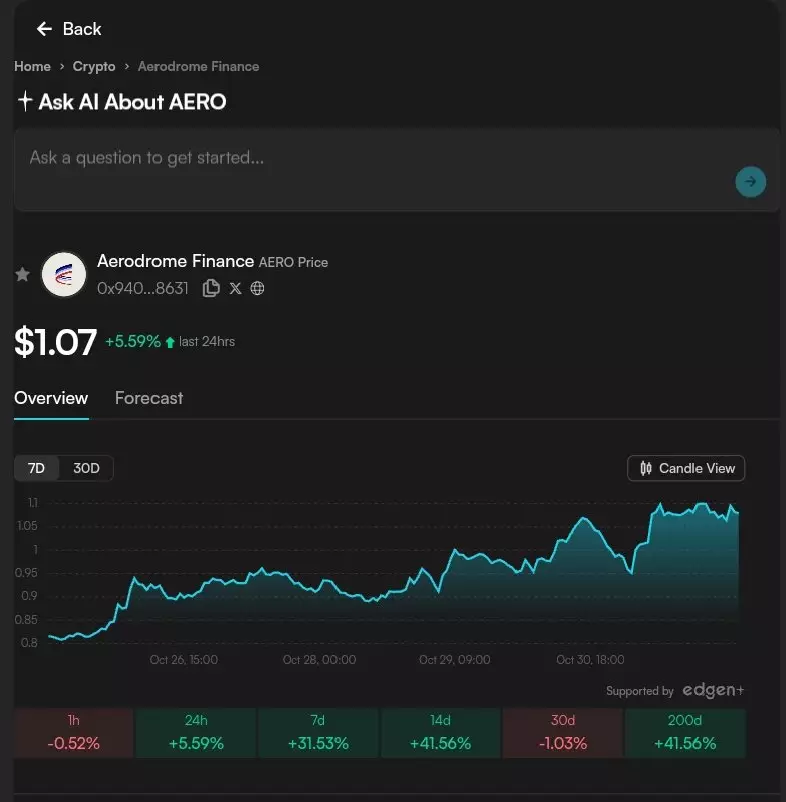Viewport: 786px width, 802px height.
Task: Copy the contract address 0x940...8631
Action: pos(211,288)
